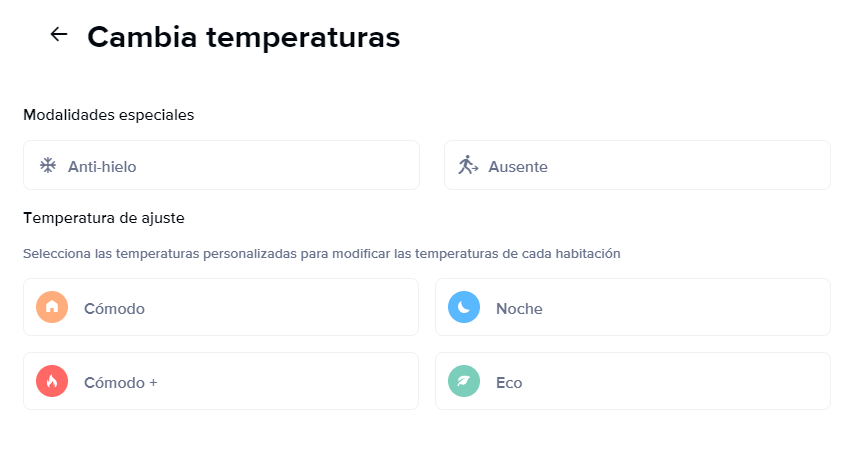
Task: Select the Ausente special mode card
Action: click(637, 165)
